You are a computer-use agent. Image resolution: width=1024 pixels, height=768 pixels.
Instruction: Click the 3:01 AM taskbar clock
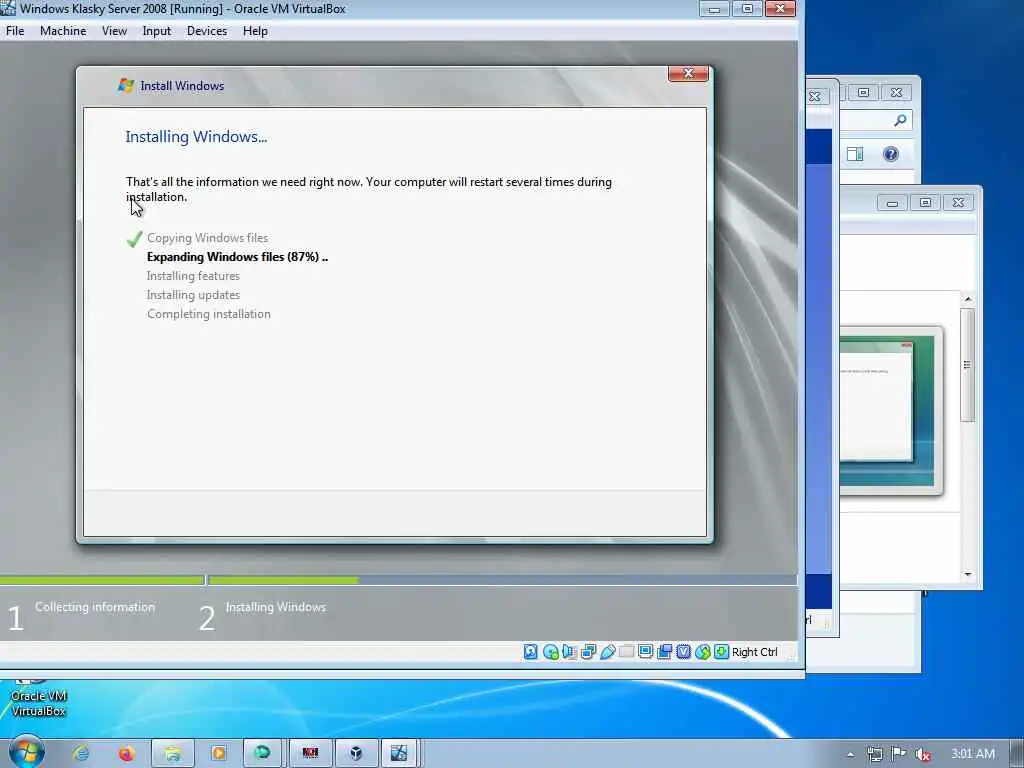click(x=972, y=754)
